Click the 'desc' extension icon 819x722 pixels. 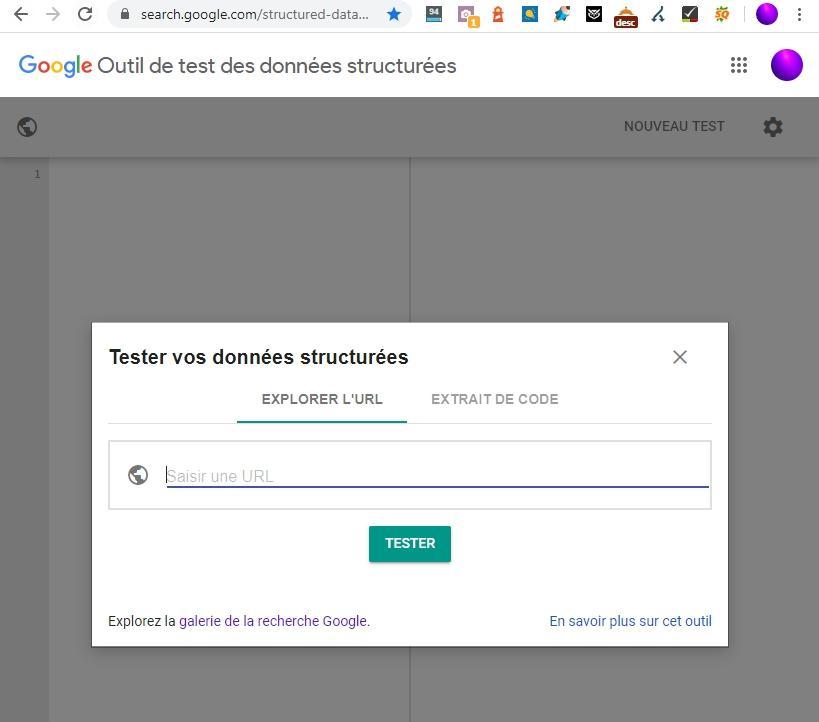pyautogui.click(x=625, y=15)
